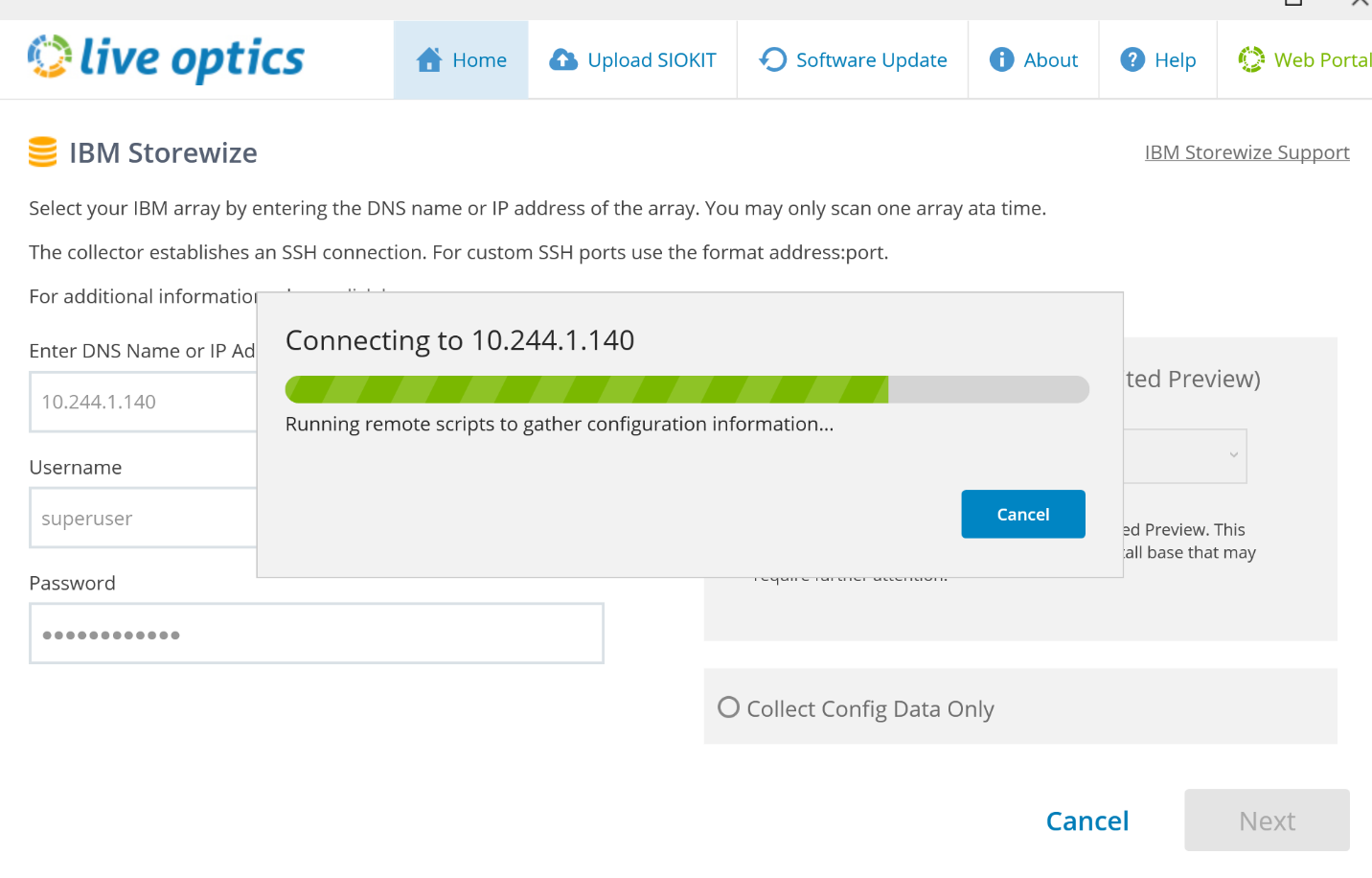Cancel the connecting dialog
1372x878 pixels.
pos(1022,515)
